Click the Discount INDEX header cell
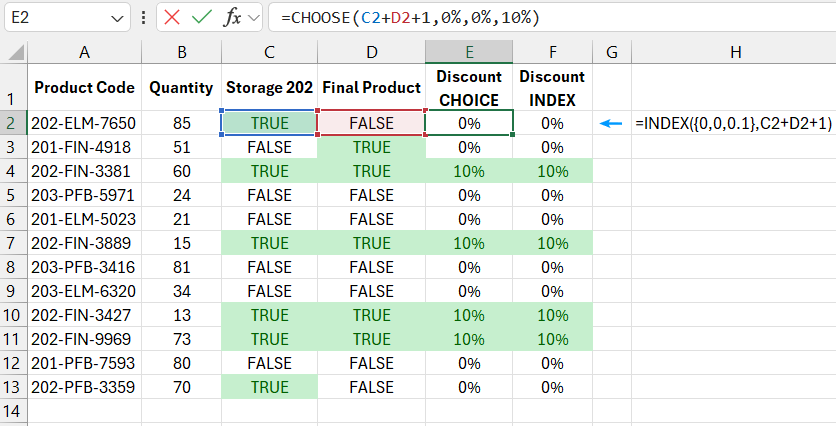This screenshot has width=836, height=426. pos(552,88)
